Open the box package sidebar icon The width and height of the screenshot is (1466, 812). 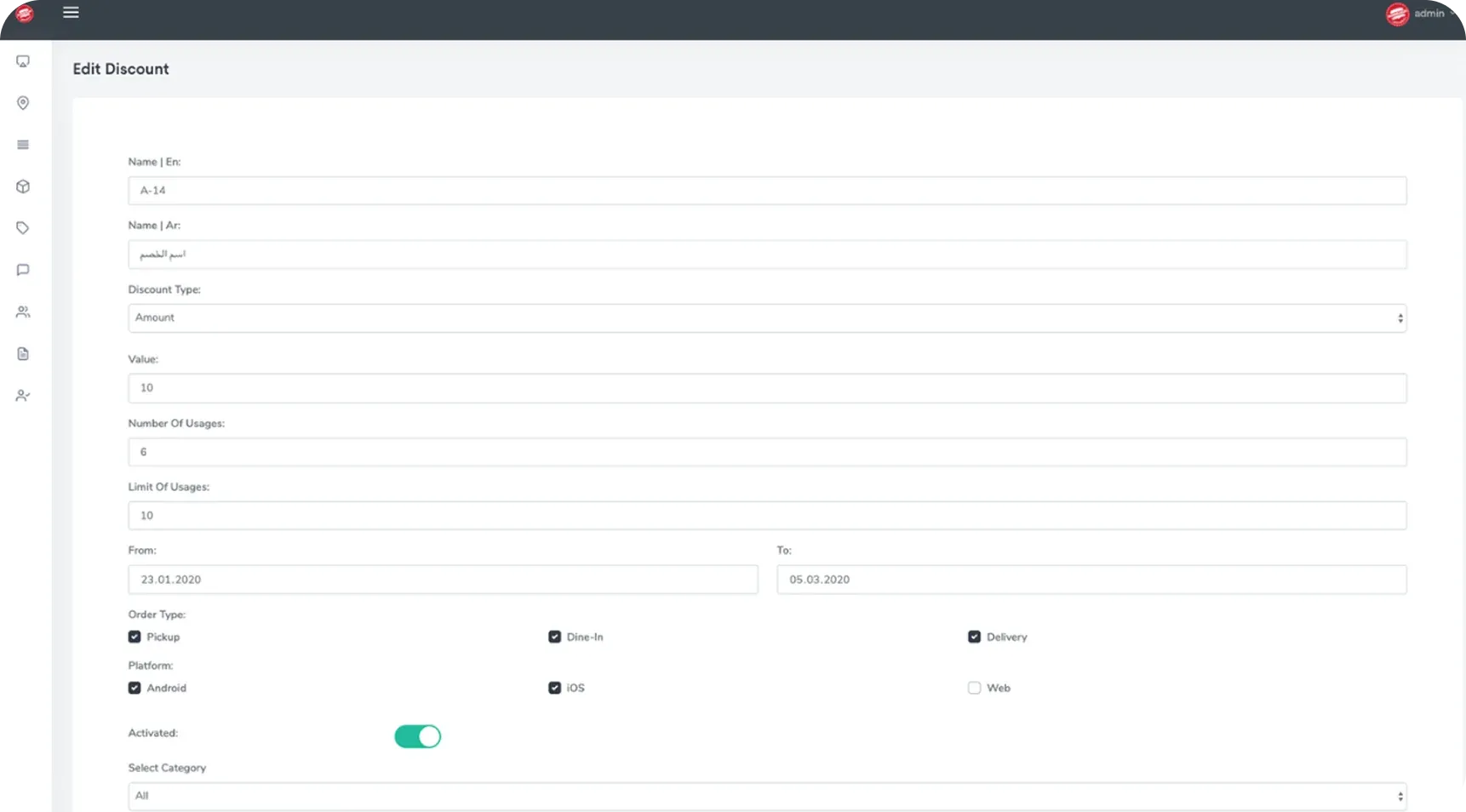coord(23,186)
